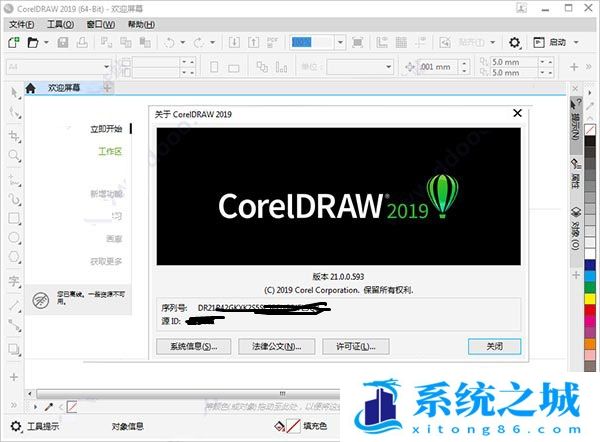The width and height of the screenshot is (600, 442).
Task: Click the Undo arrow icon
Action: tap(169, 42)
